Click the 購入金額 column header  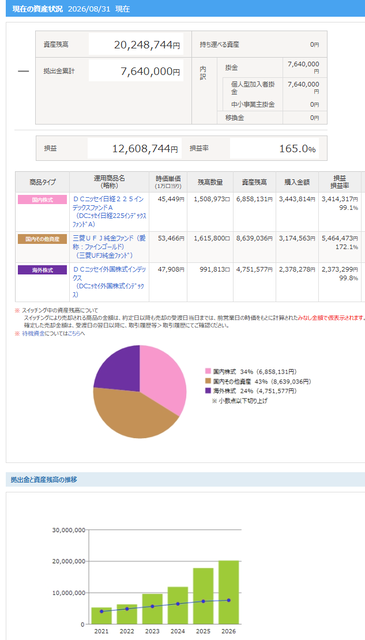tap(296, 182)
